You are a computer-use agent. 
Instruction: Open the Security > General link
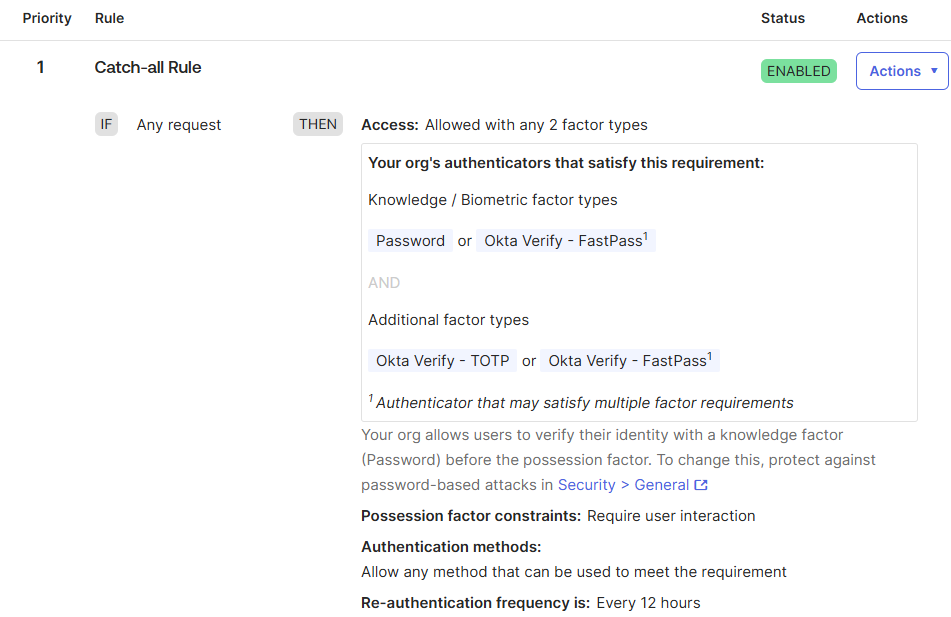click(623, 485)
